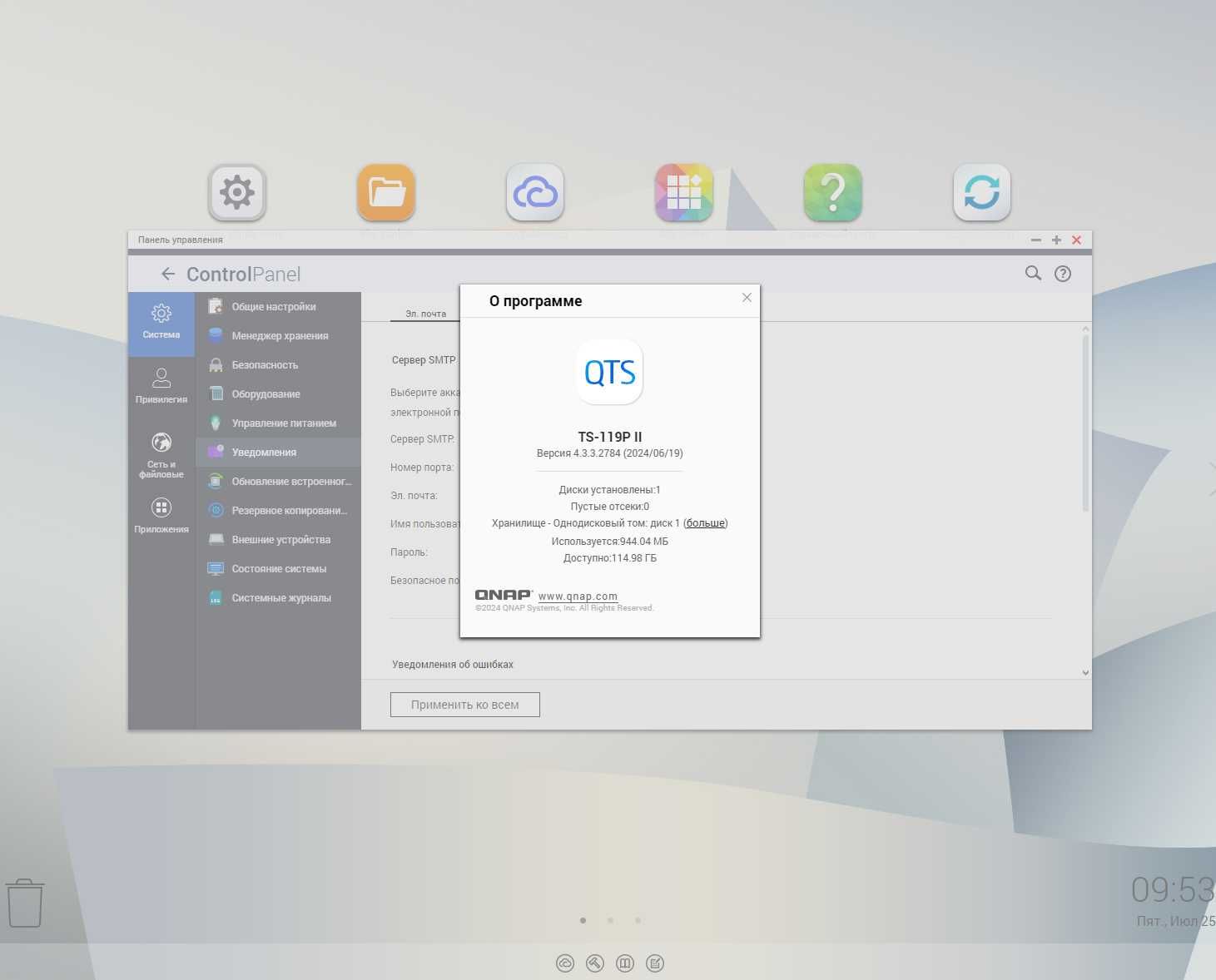Click the TS-119P II model name

[x=610, y=437]
